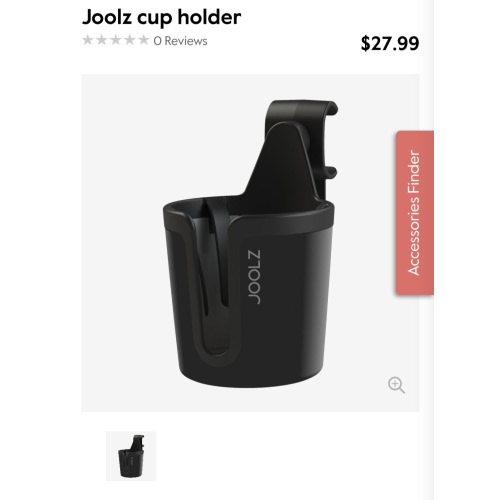This screenshot has width=500, height=500.
Task: Select the cup holder thumbnail image
Action: [x=131, y=456]
